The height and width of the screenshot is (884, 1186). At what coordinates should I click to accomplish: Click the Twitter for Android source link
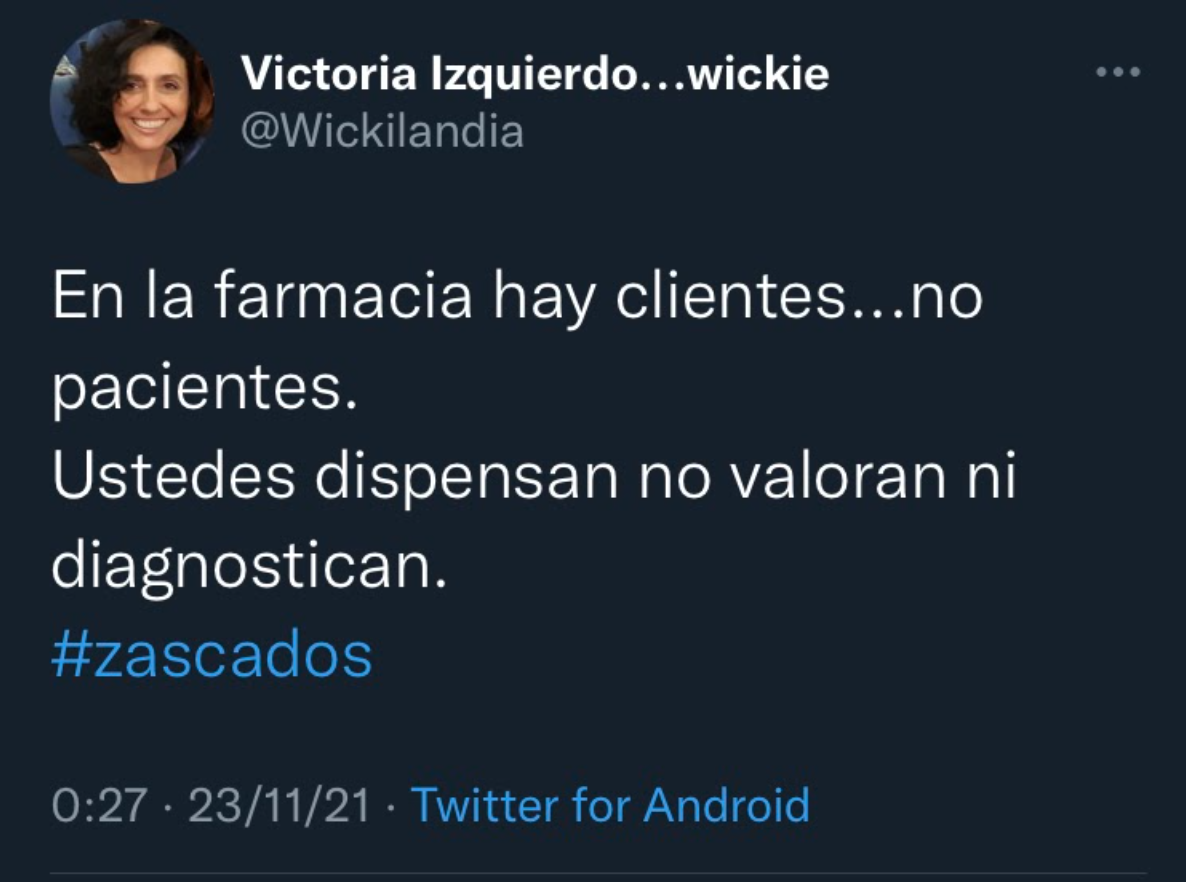coord(610,804)
